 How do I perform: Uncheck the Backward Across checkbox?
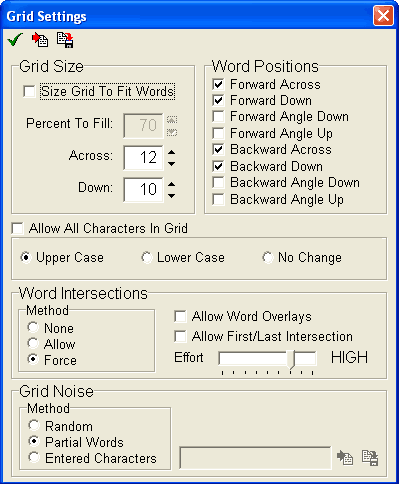(x=218, y=149)
